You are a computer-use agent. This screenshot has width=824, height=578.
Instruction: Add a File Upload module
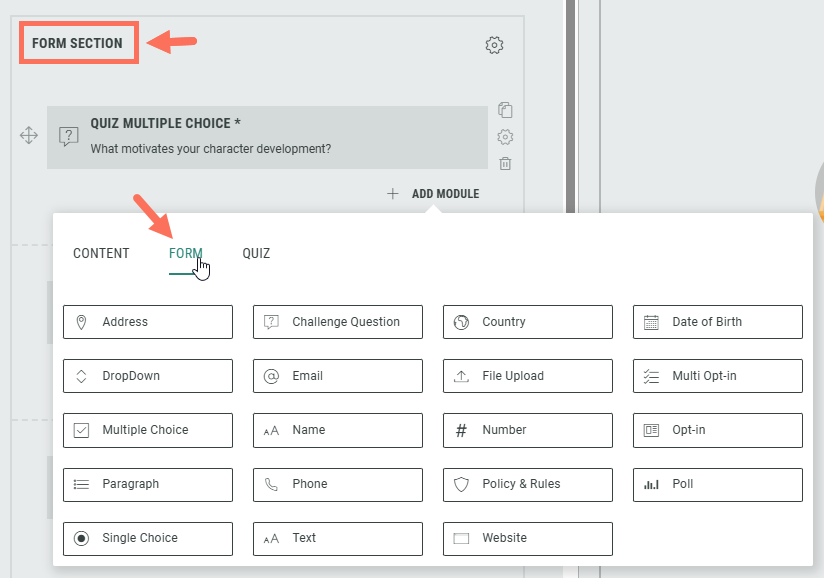point(528,376)
